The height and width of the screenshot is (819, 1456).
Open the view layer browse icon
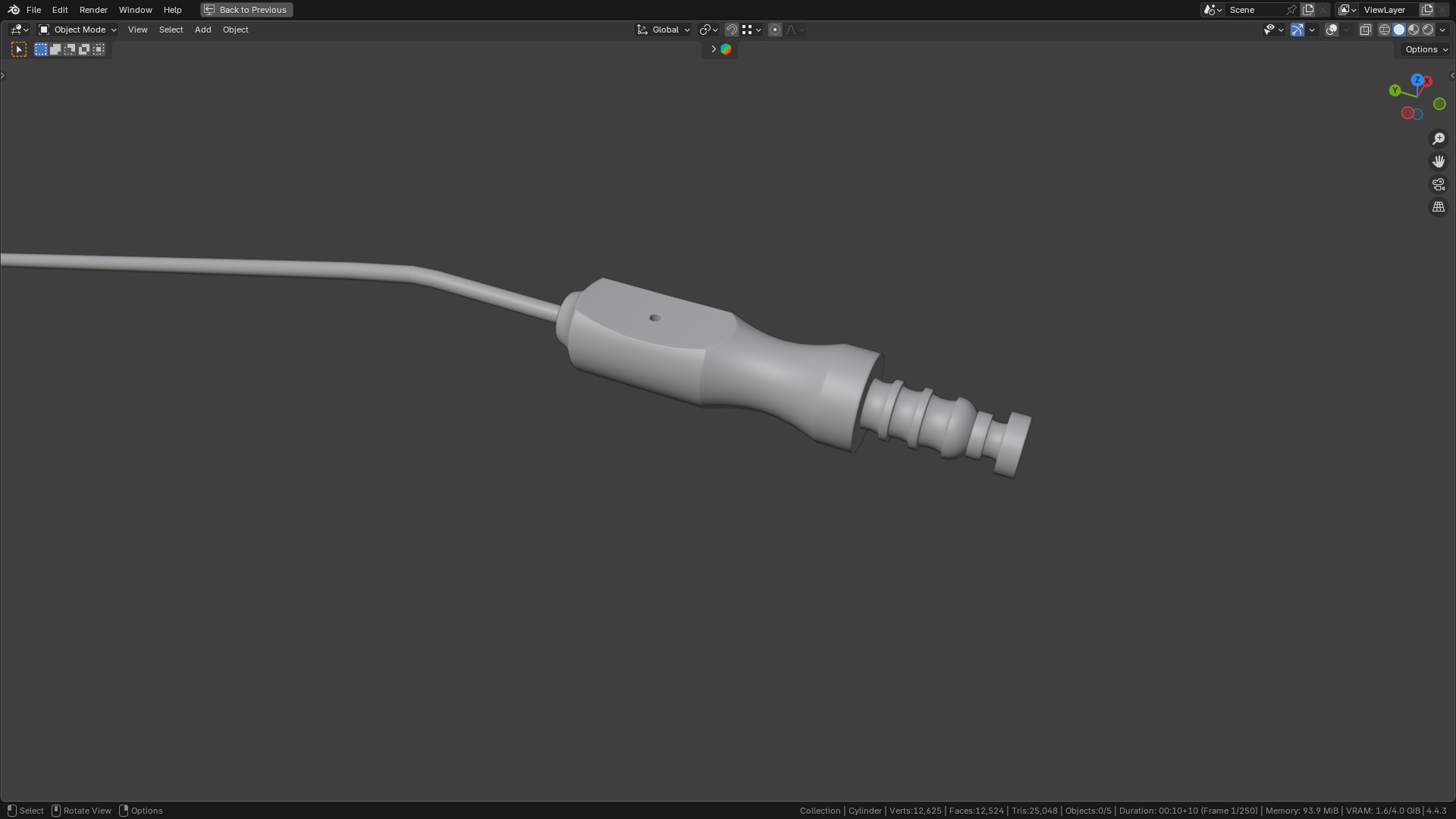tap(1348, 10)
